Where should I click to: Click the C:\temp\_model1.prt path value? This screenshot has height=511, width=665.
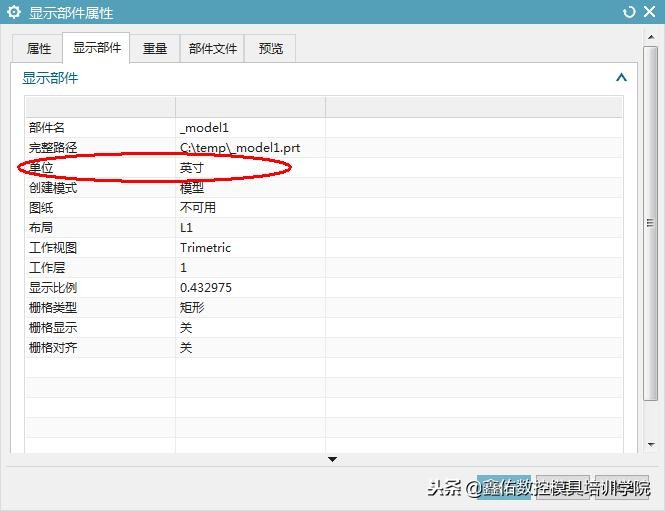(240, 148)
